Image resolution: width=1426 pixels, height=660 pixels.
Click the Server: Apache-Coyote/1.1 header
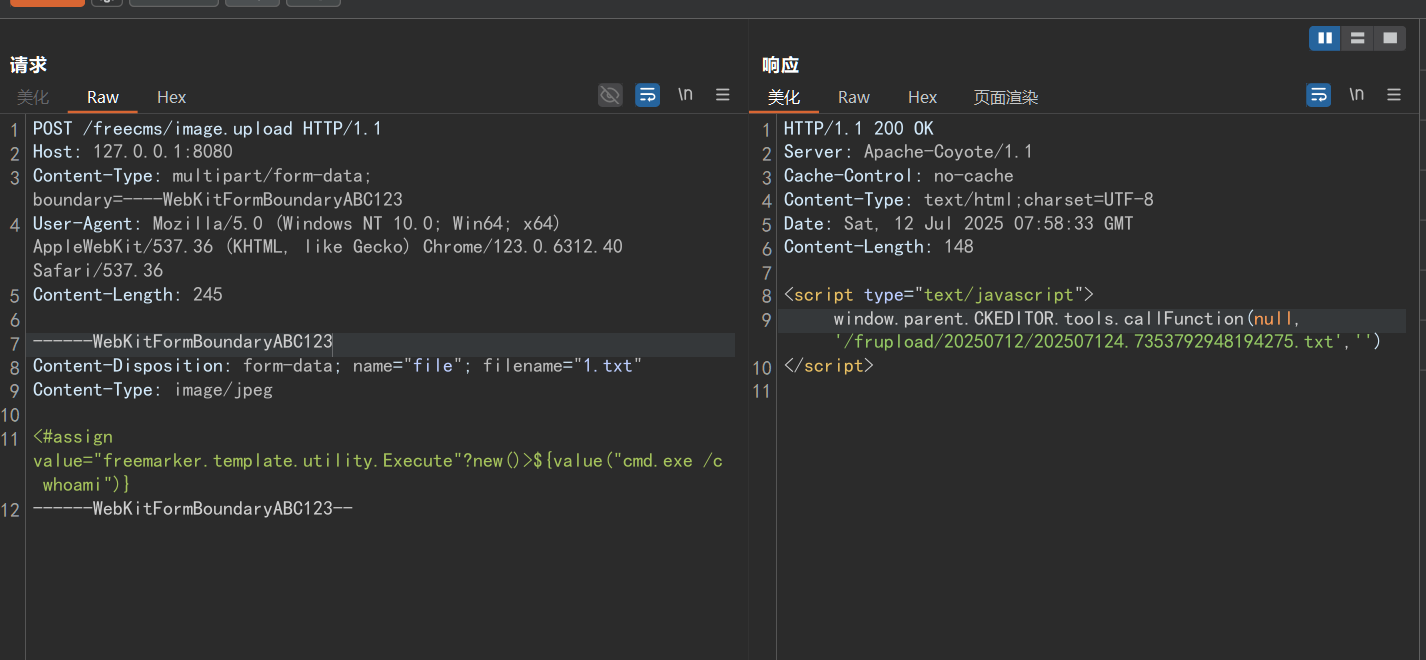908,152
